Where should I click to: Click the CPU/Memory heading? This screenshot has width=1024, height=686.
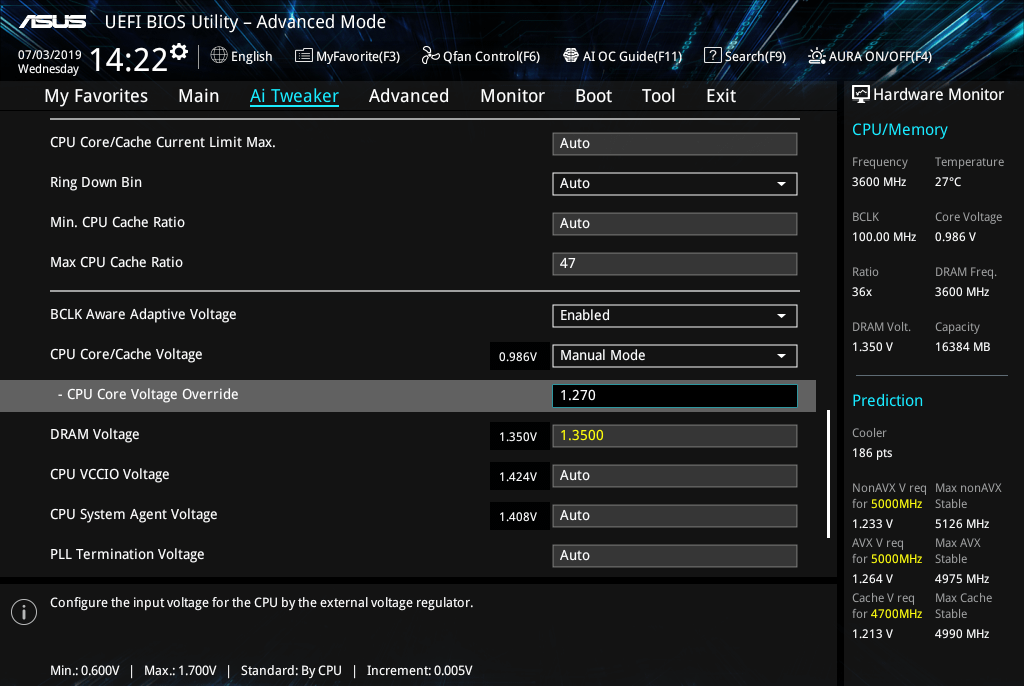click(900, 130)
